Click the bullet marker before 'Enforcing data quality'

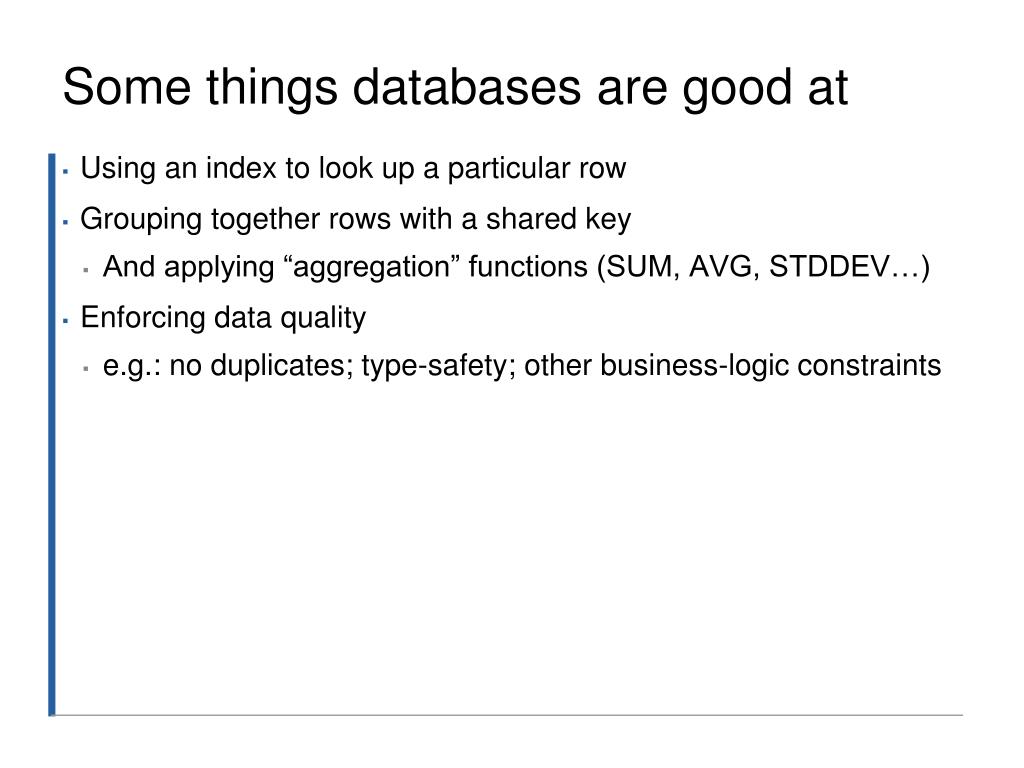[x=65, y=321]
